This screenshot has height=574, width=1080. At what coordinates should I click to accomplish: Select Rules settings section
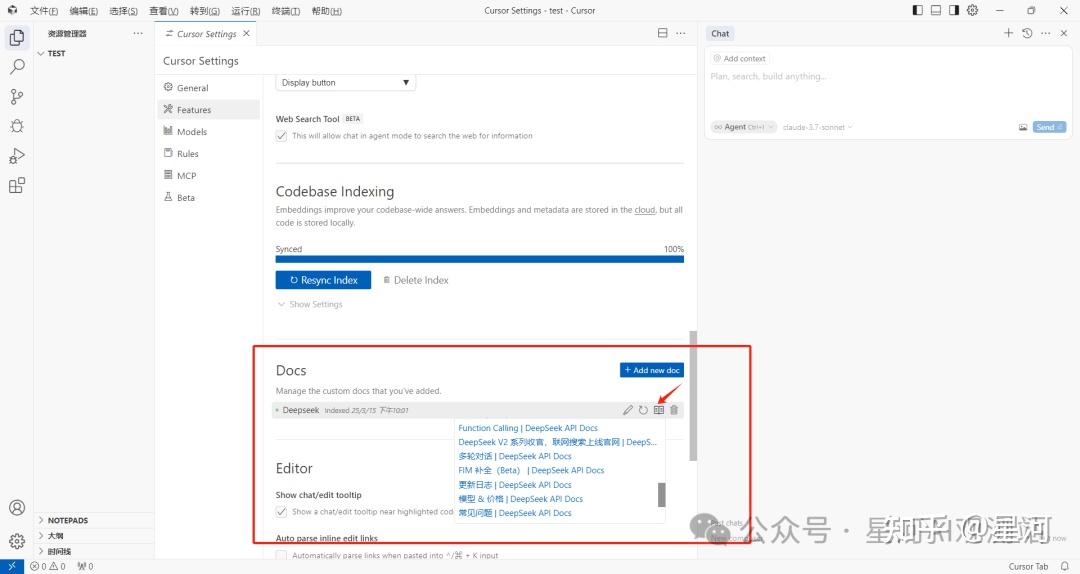click(x=209, y=154)
